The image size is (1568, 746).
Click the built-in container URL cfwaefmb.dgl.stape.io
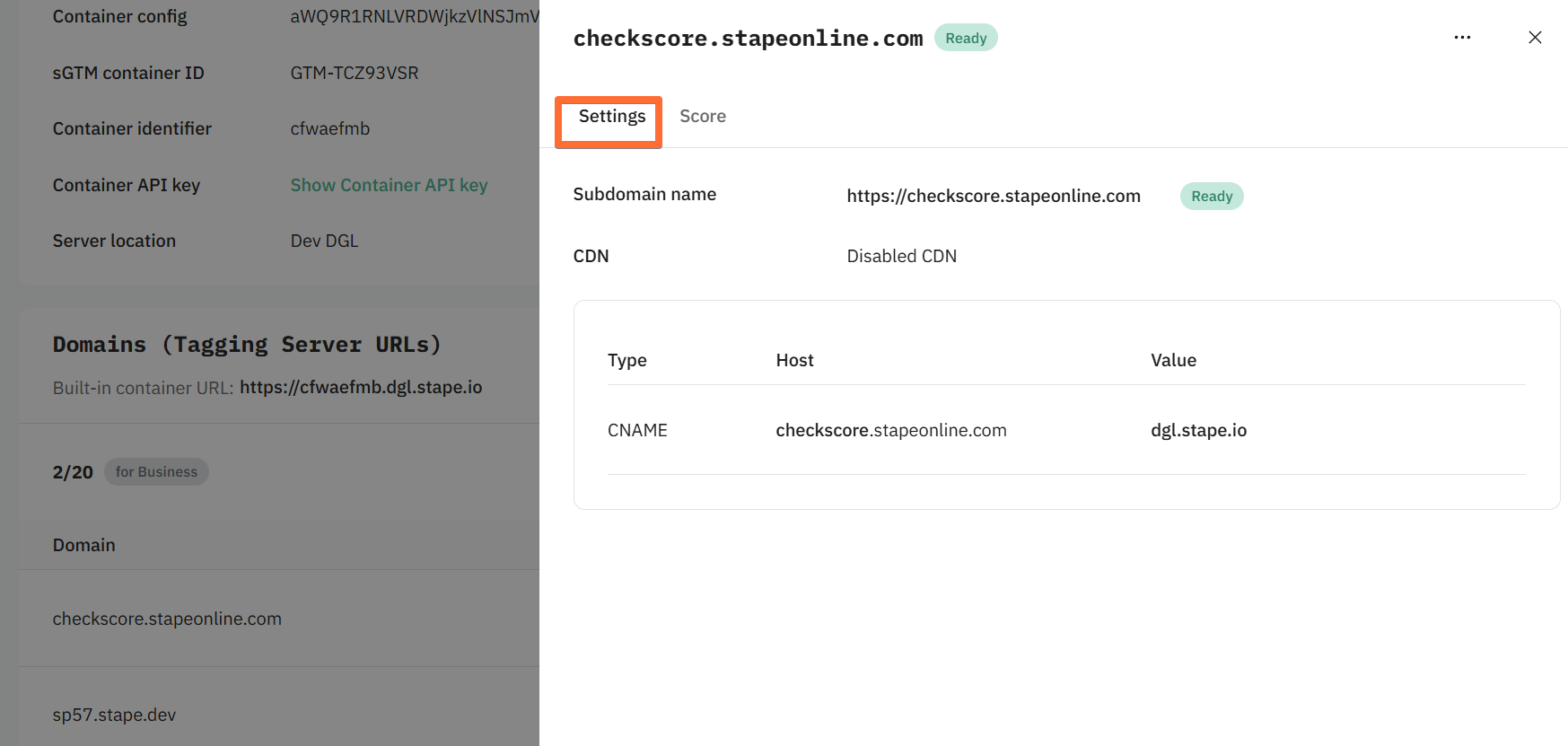click(x=361, y=387)
